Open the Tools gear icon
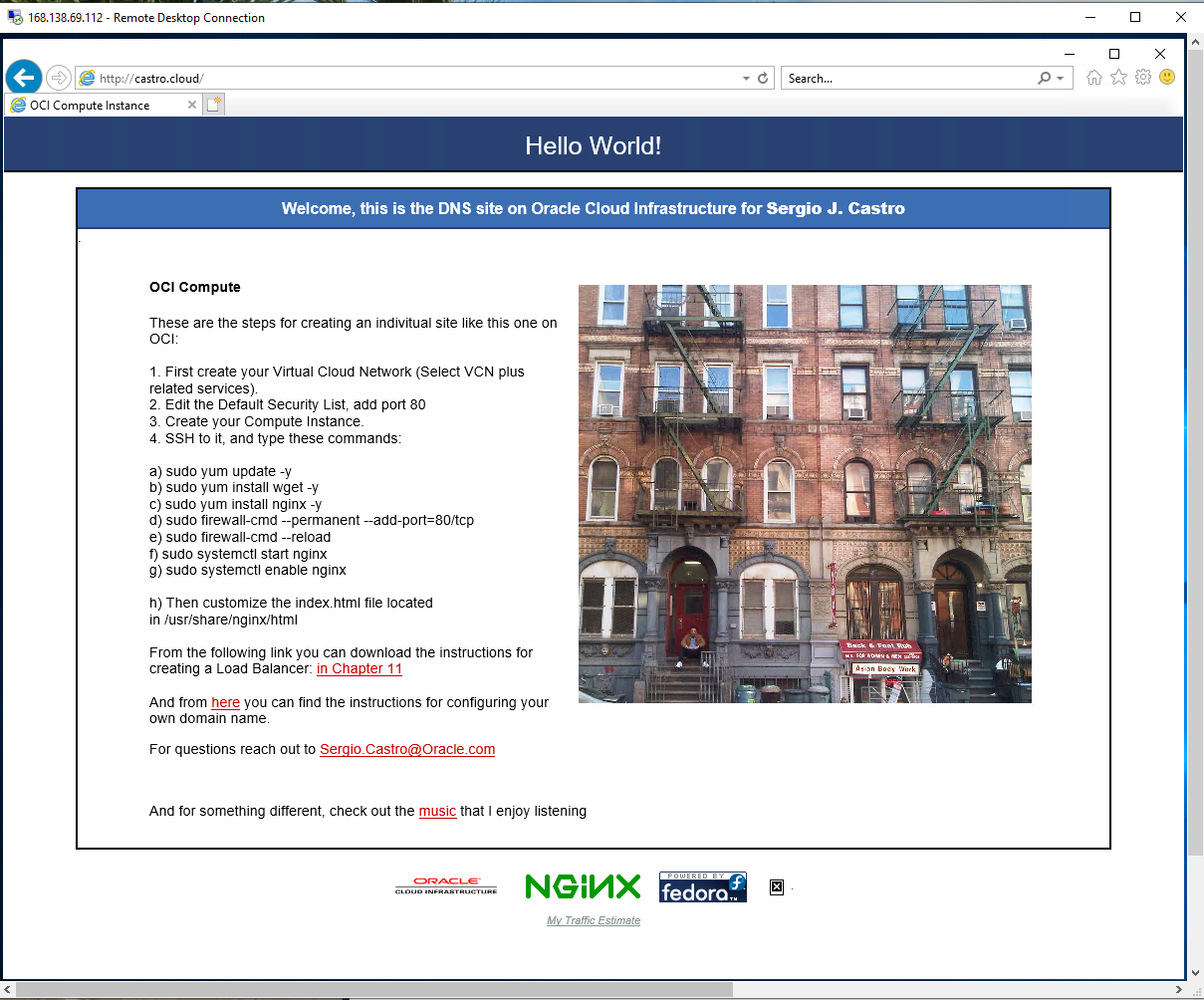1204x1000 pixels. pyautogui.click(x=1143, y=78)
